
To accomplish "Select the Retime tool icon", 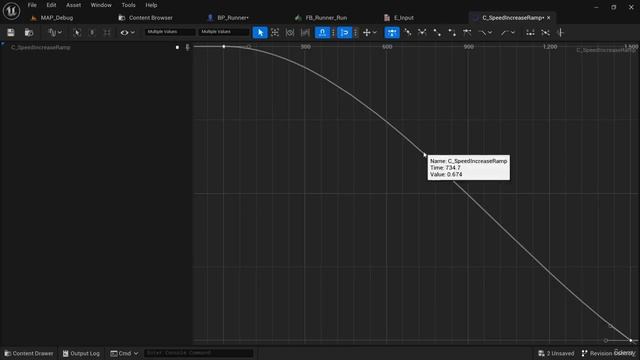I will (290, 33).
